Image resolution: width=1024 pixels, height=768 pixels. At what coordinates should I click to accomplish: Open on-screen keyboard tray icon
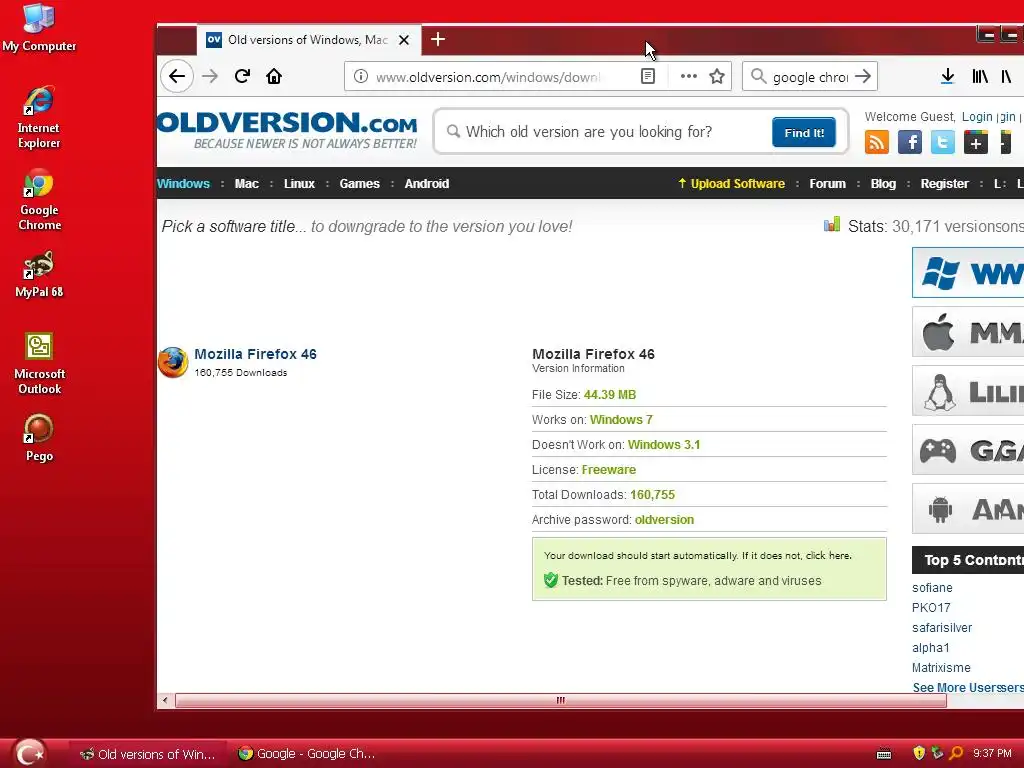pos(884,754)
